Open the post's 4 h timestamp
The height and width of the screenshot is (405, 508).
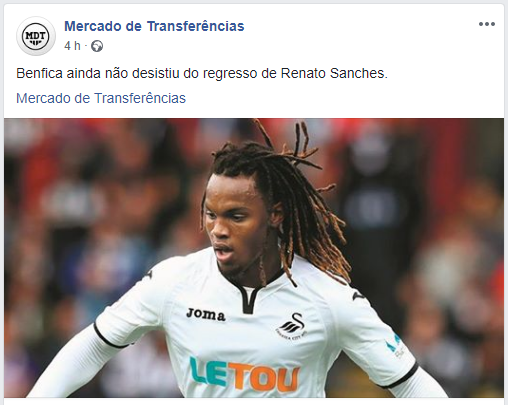(x=72, y=46)
